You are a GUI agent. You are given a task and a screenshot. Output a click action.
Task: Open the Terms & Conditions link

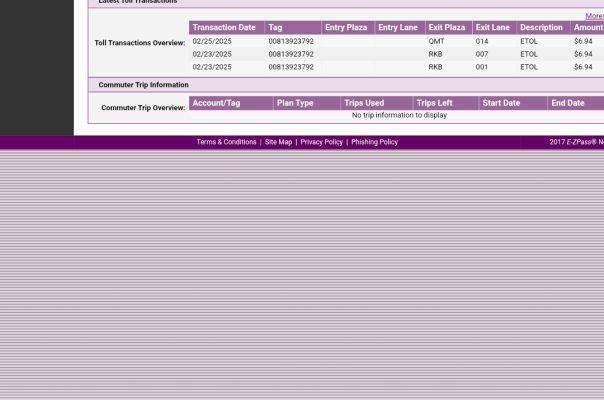226,142
